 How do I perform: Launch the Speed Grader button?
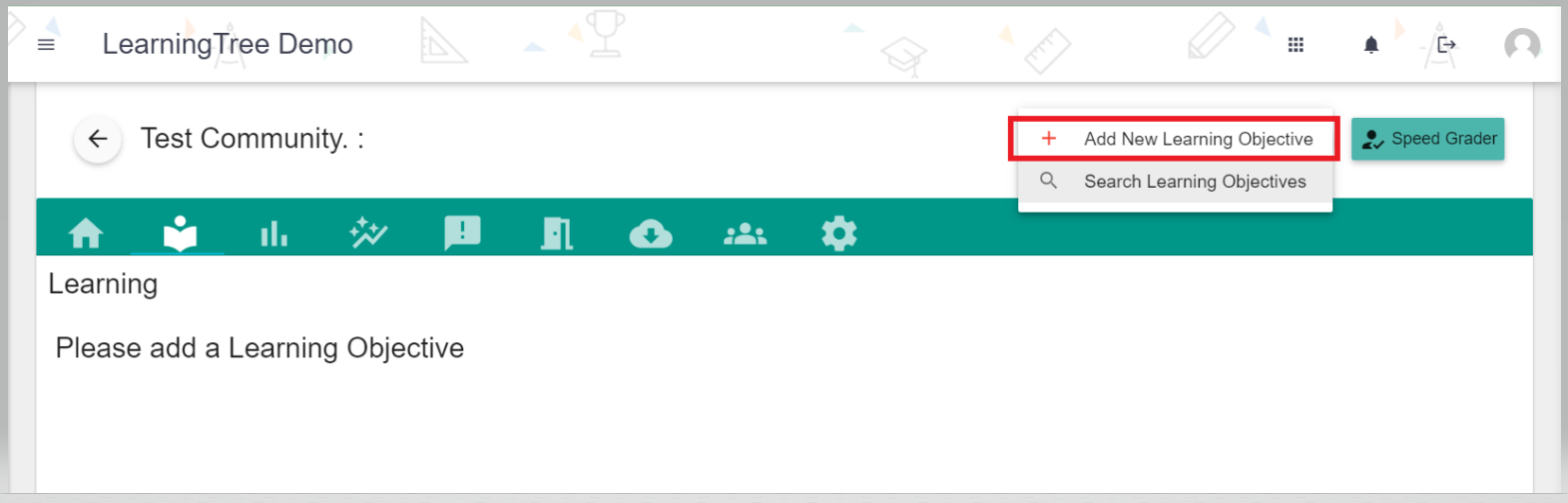click(1427, 139)
